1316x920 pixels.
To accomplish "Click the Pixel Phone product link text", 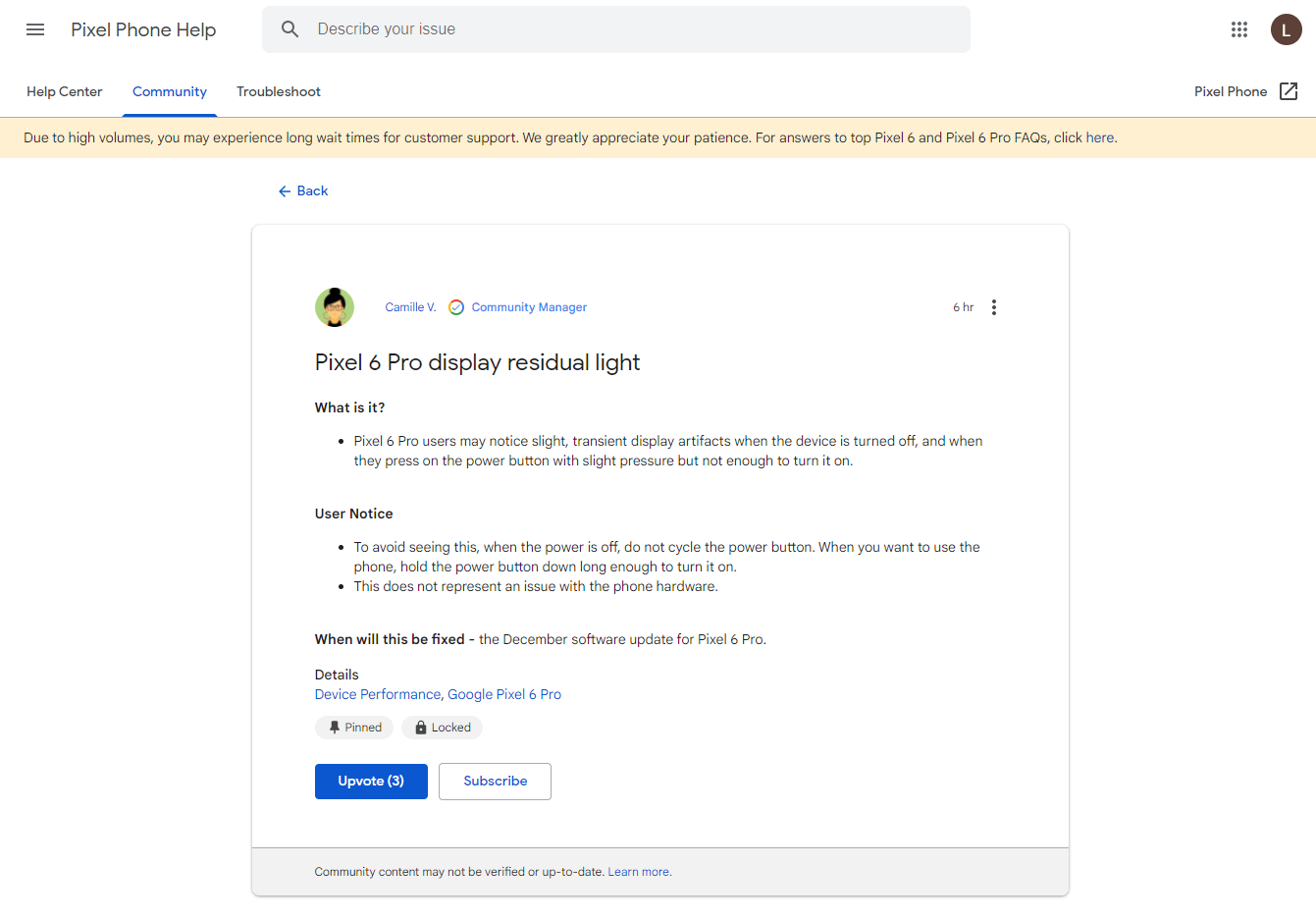I will (1231, 91).
